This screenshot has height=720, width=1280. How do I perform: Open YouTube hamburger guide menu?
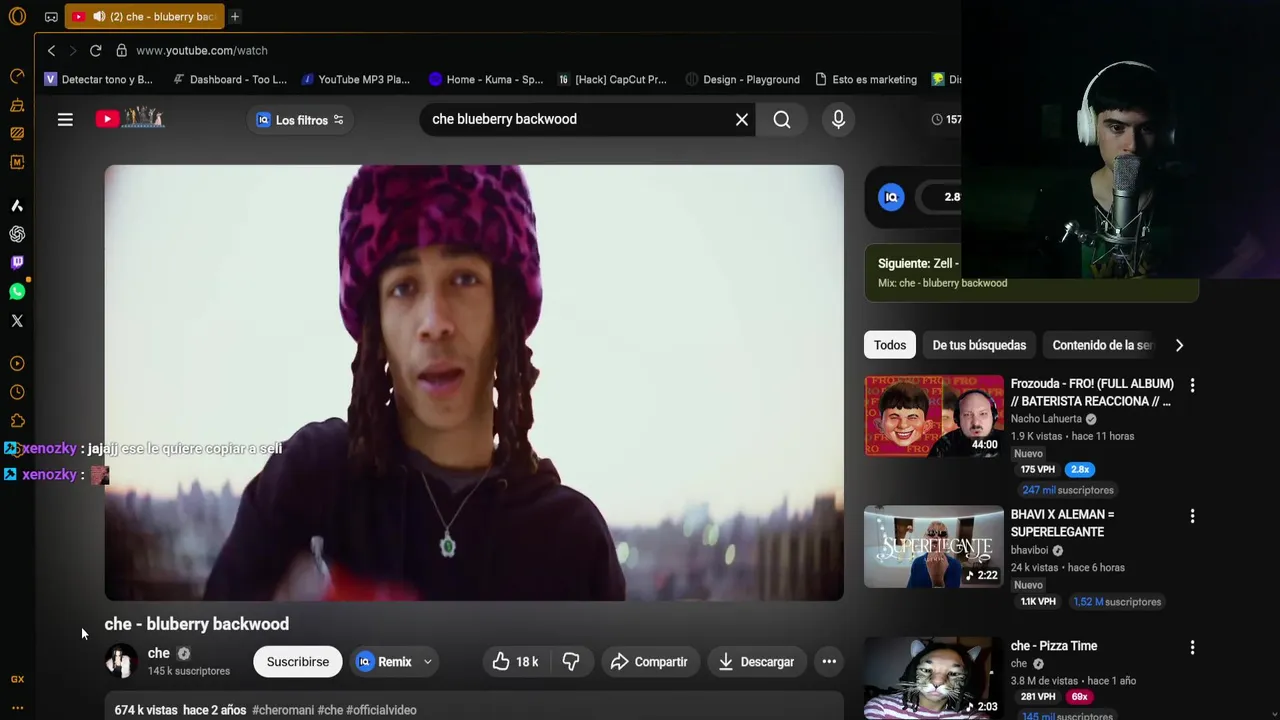pos(65,119)
